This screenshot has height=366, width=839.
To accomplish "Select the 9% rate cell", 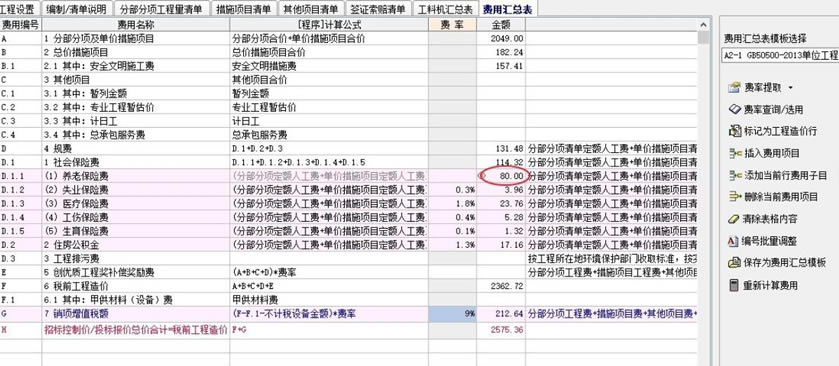I will pos(452,314).
